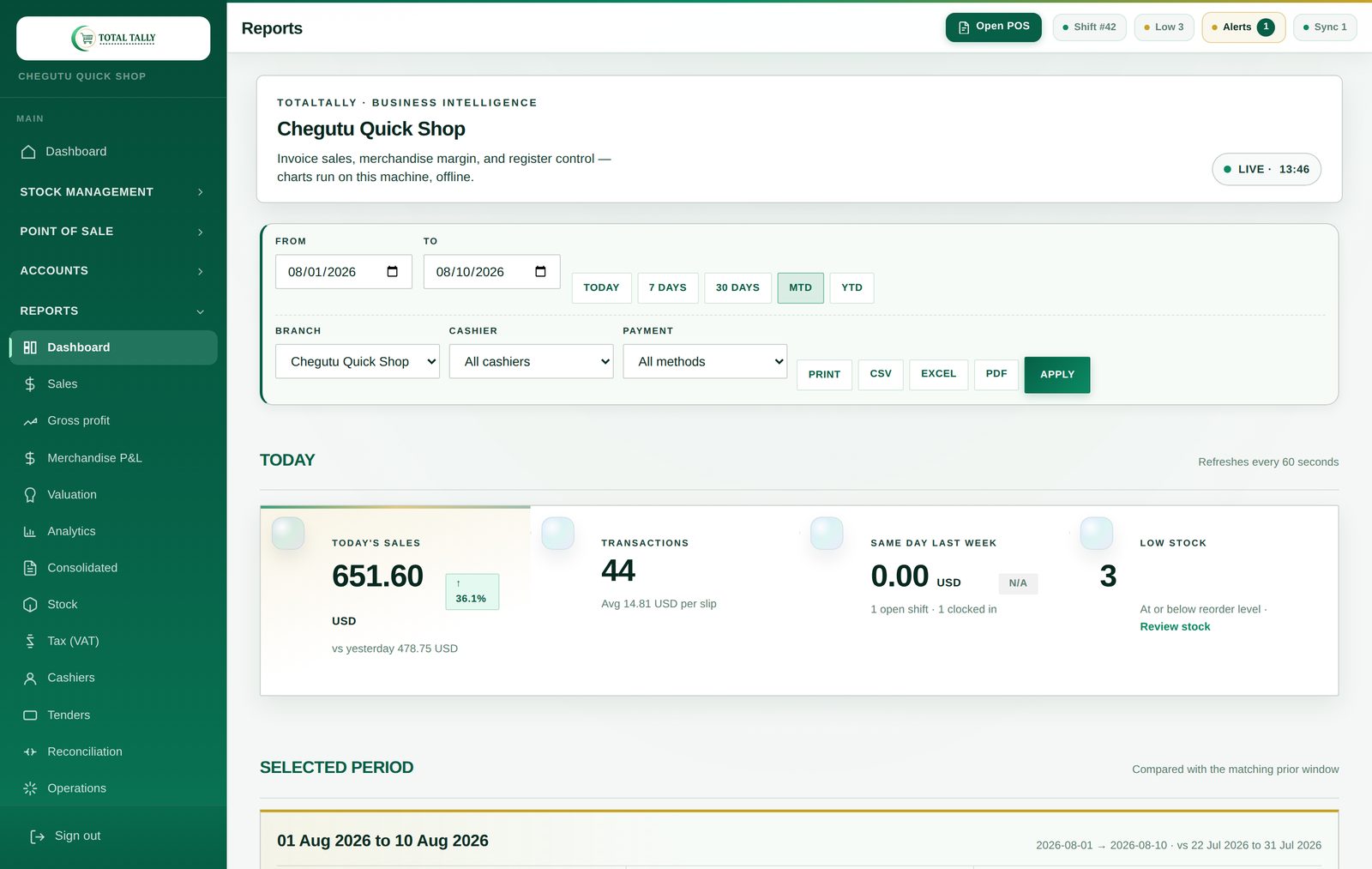Click the Valuation icon
This screenshot has width=1372, height=869.
point(30,495)
